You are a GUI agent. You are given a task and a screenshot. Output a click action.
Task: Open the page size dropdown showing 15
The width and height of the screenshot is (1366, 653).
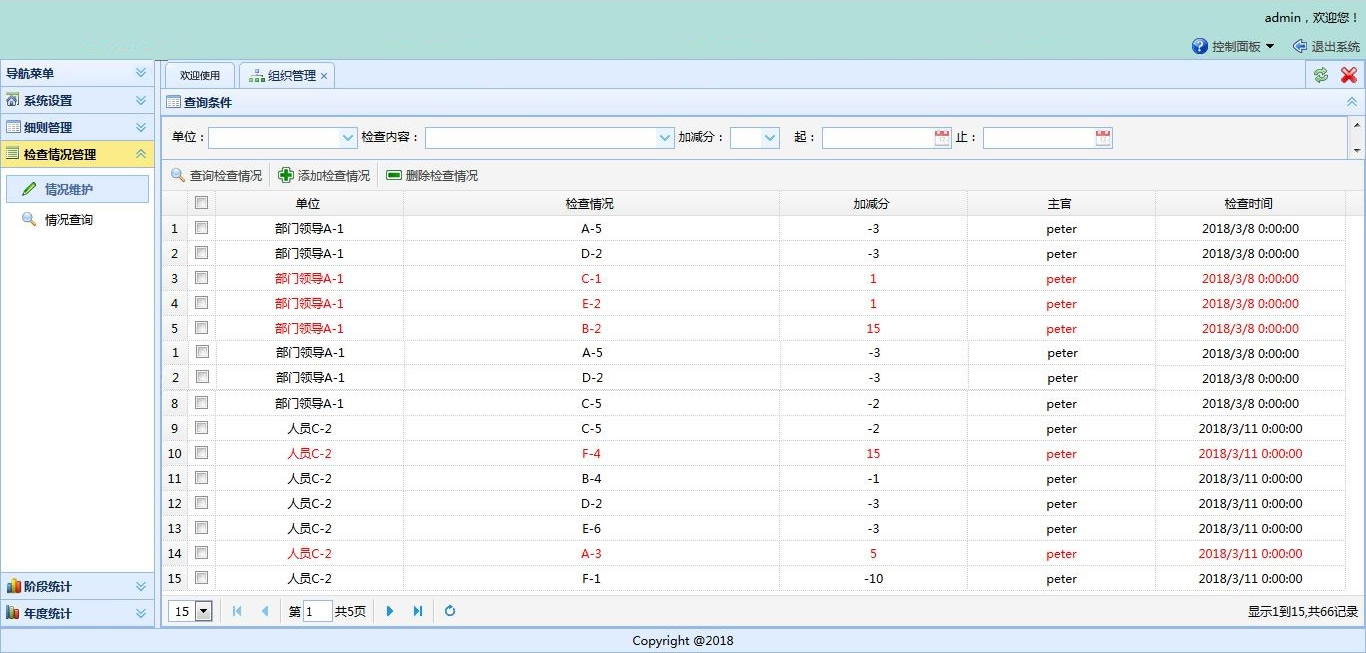tap(204, 611)
